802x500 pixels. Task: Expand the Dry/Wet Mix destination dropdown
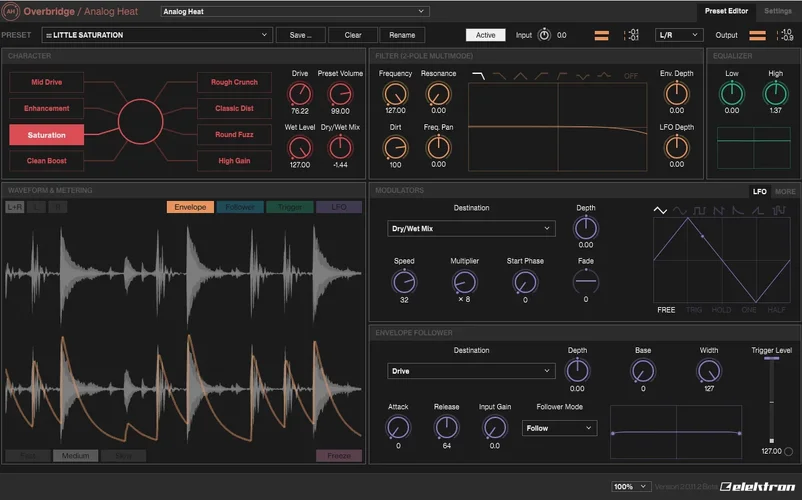(471, 228)
